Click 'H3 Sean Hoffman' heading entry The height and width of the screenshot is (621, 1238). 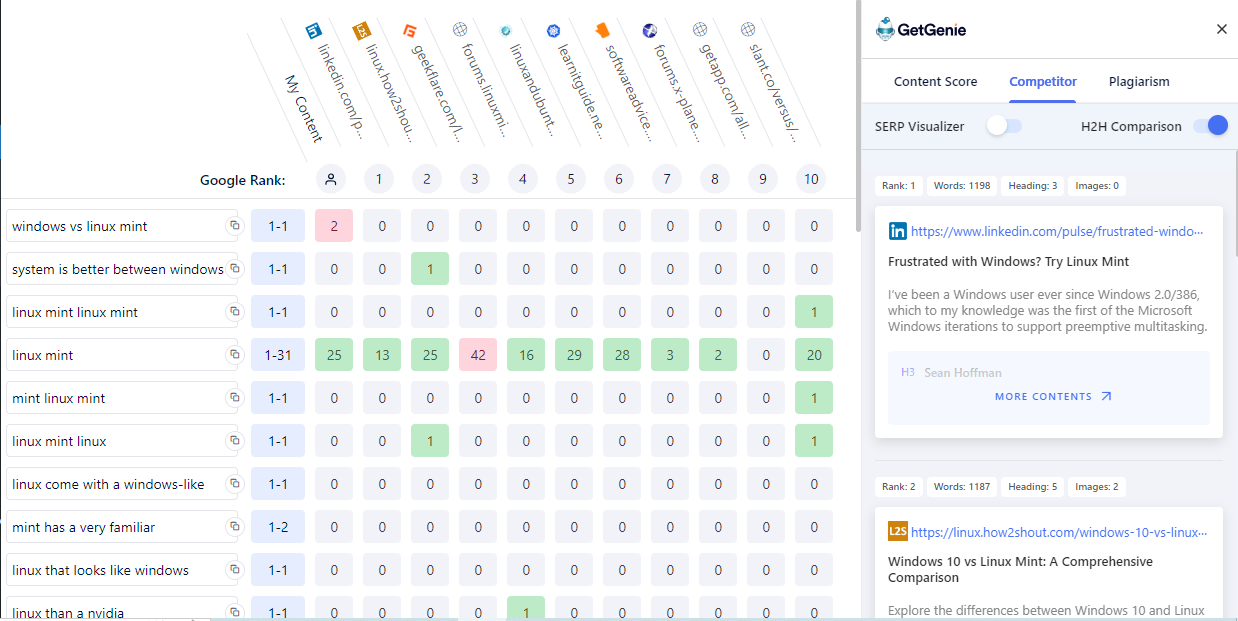coord(951,373)
